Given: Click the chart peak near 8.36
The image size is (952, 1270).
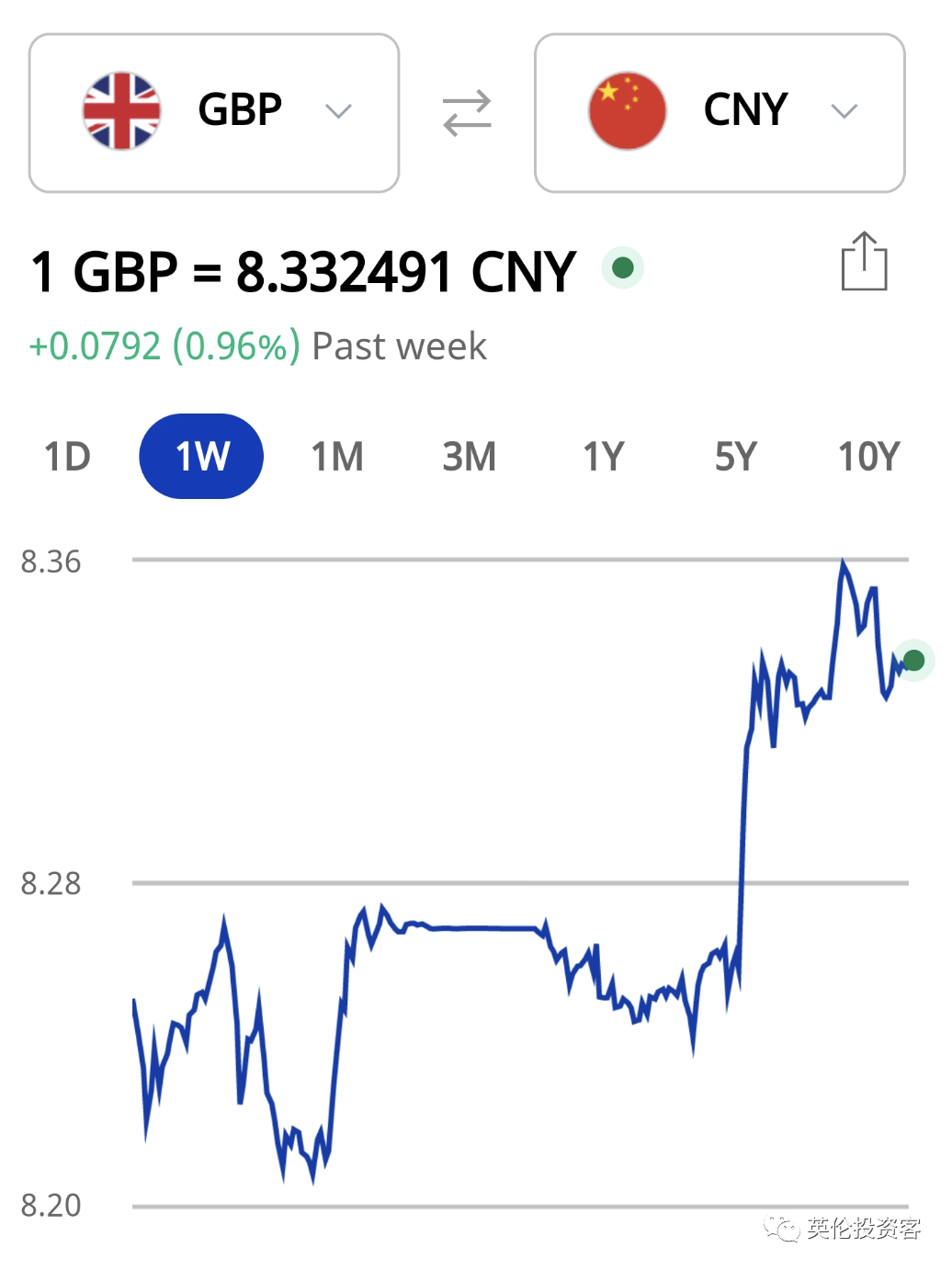Looking at the screenshot, I should coord(843,561).
